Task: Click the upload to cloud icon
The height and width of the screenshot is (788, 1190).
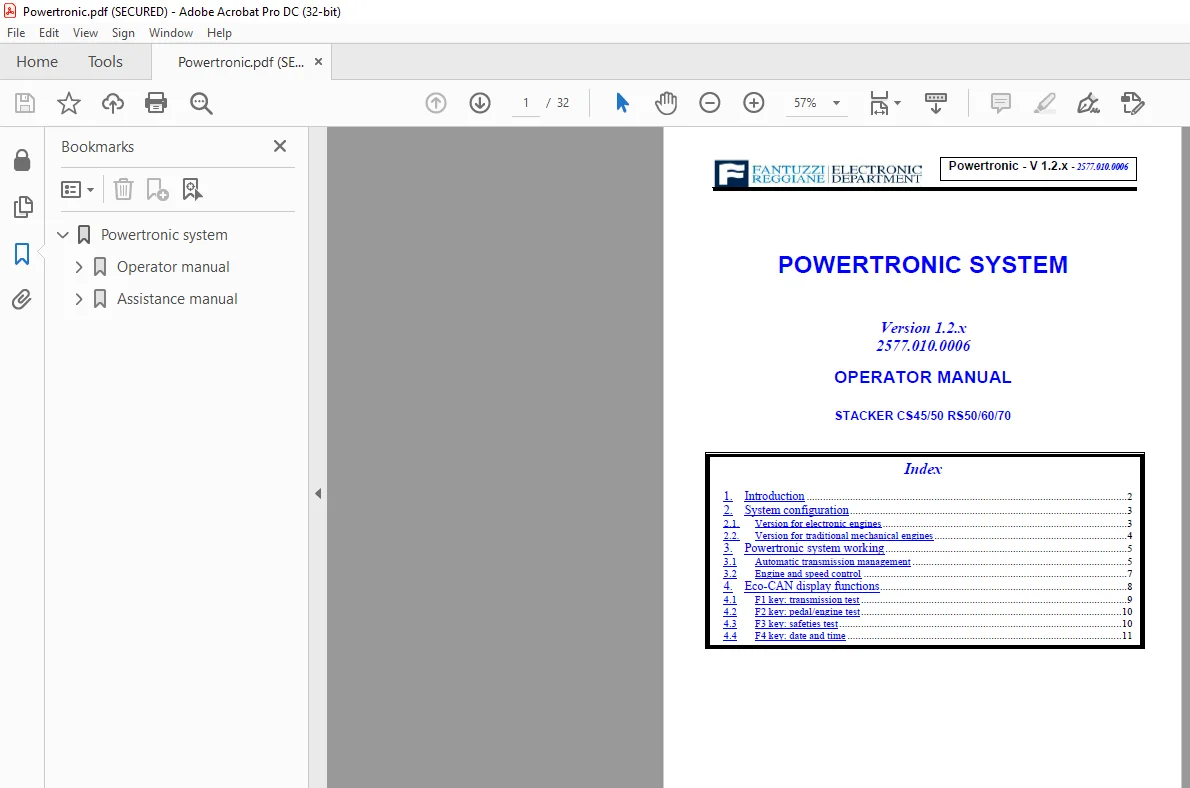Action: click(113, 103)
